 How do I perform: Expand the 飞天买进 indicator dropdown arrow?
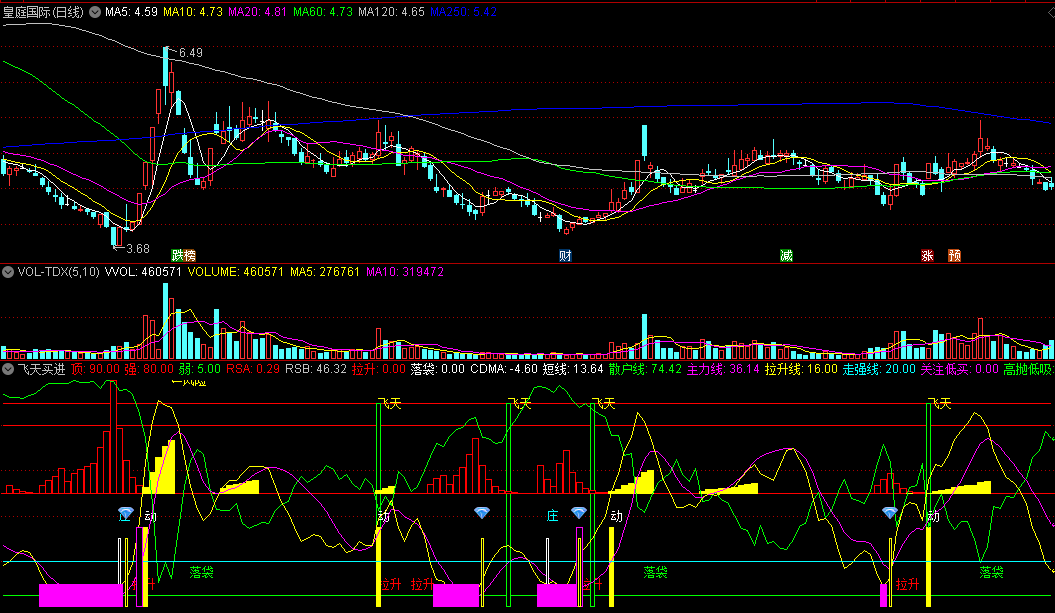(x=8, y=369)
